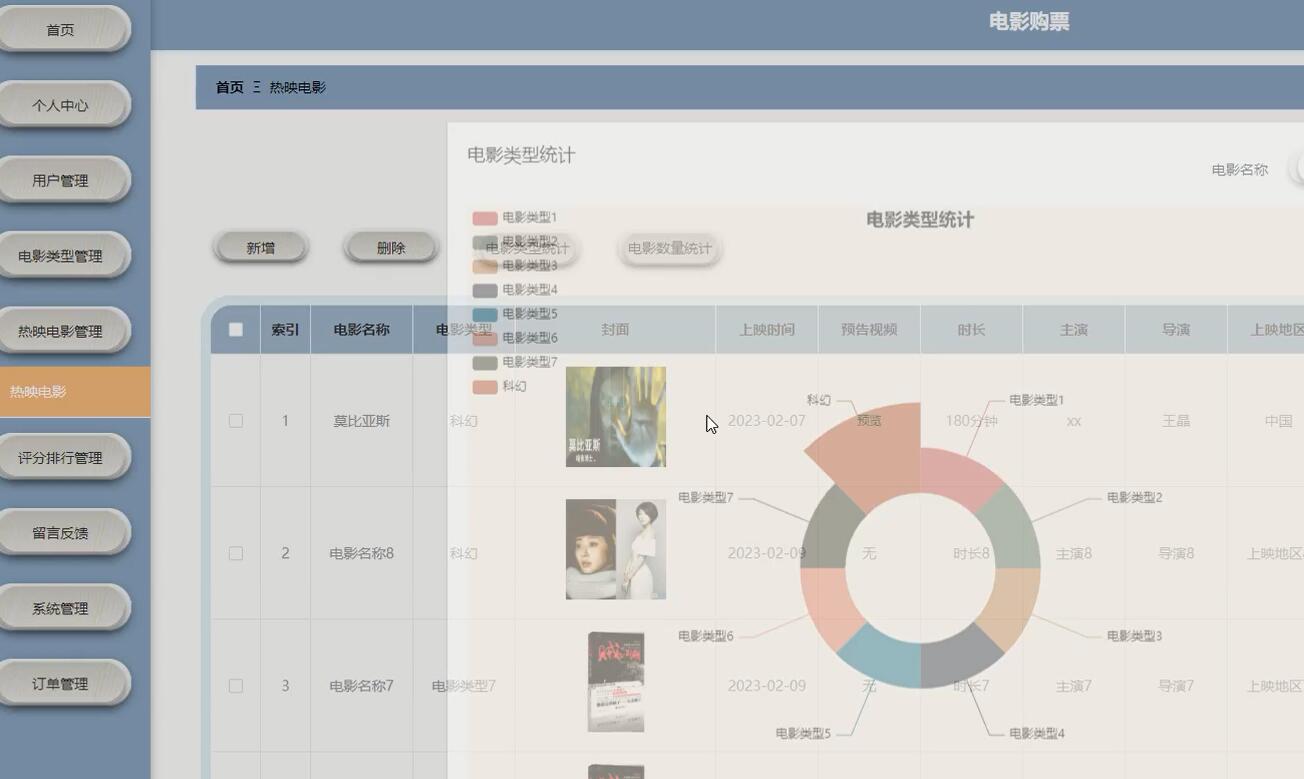Click the 电影名称7 cell
The height and width of the screenshot is (779, 1304).
tap(361, 686)
